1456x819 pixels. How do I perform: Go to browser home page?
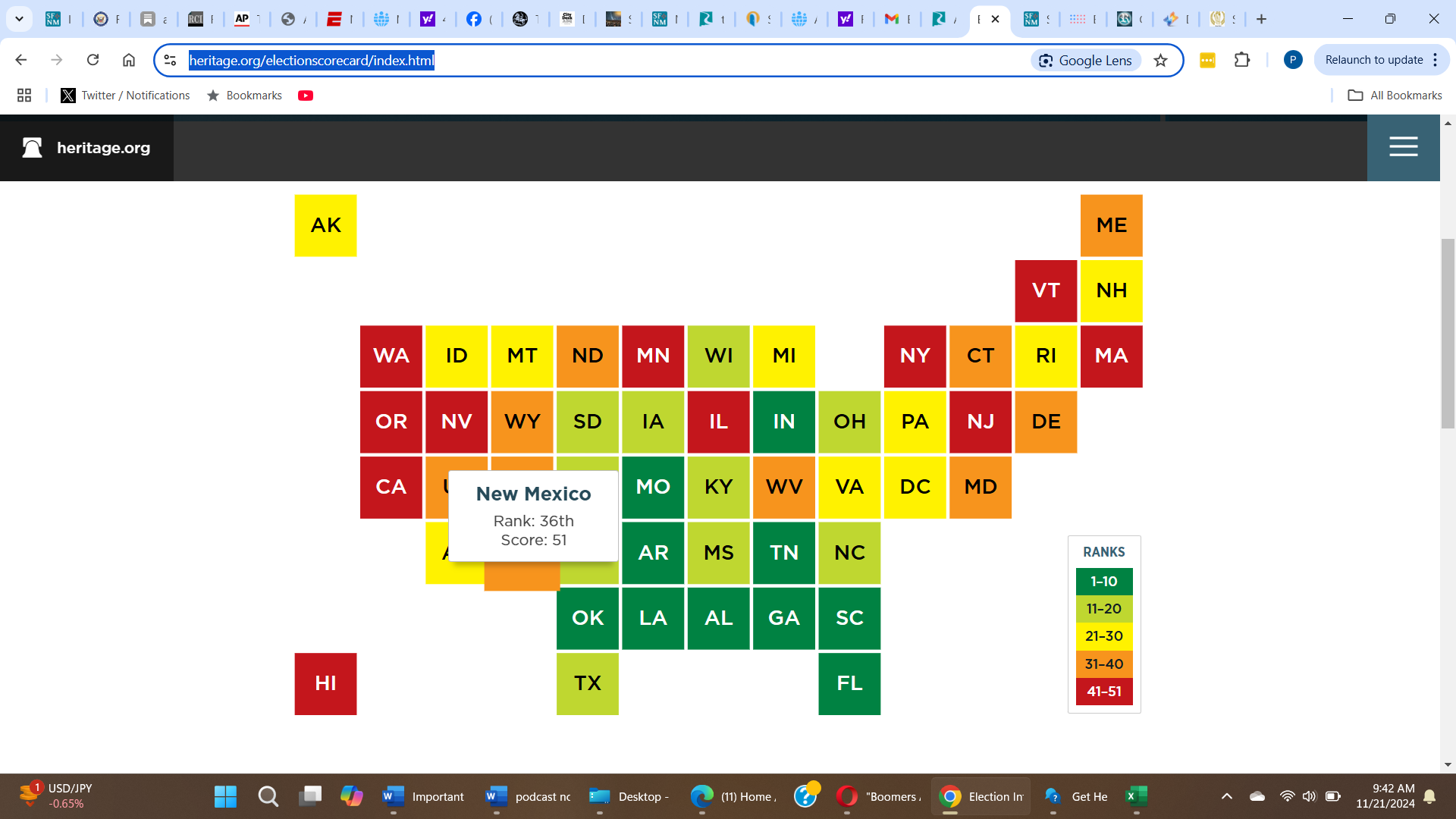click(129, 60)
